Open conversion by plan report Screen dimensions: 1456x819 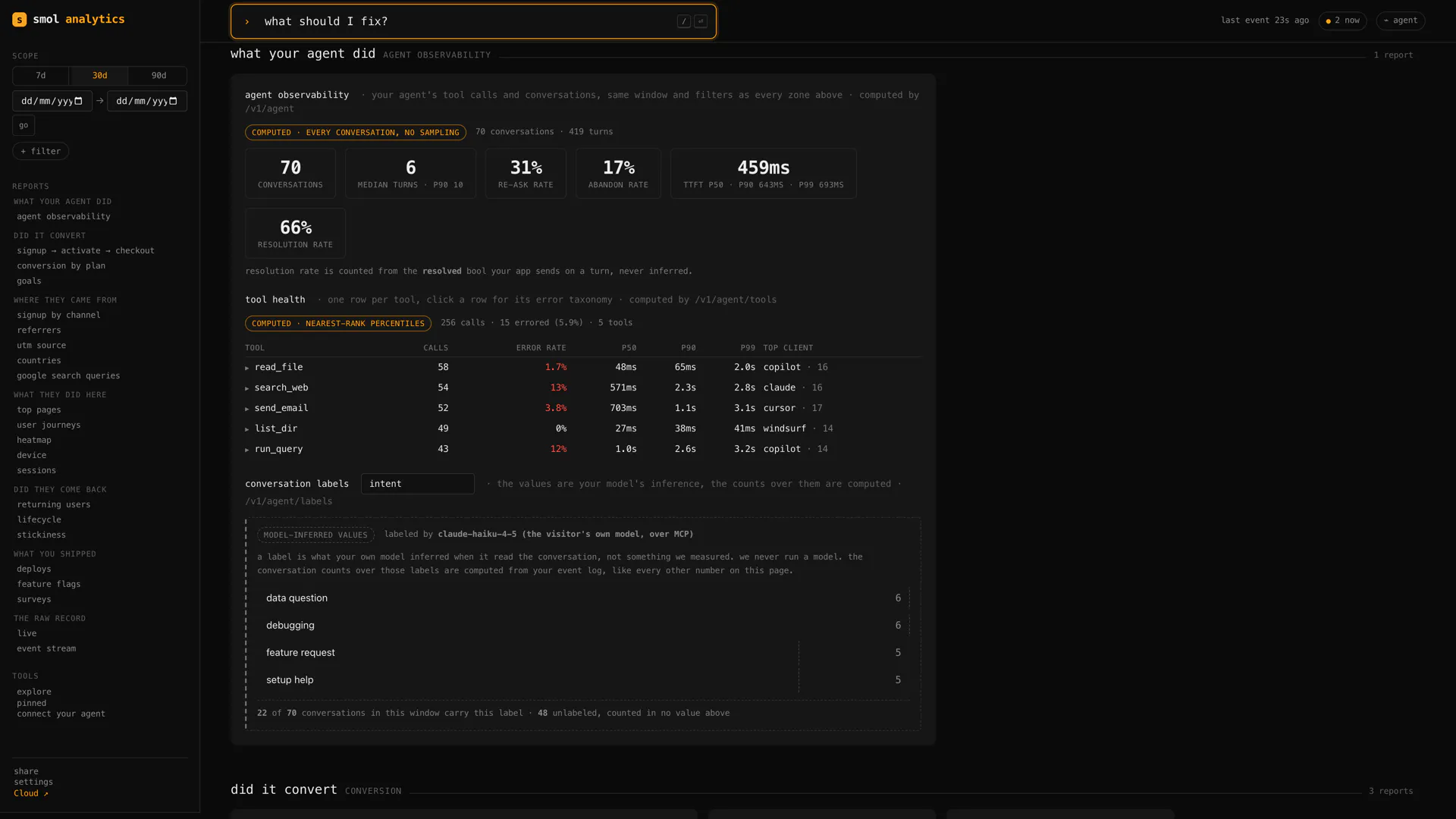(x=61, y=266)
